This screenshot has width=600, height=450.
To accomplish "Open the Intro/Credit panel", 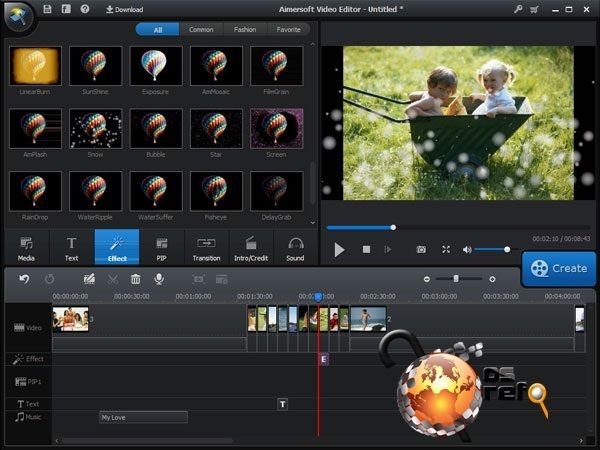I will pos(251,248).
